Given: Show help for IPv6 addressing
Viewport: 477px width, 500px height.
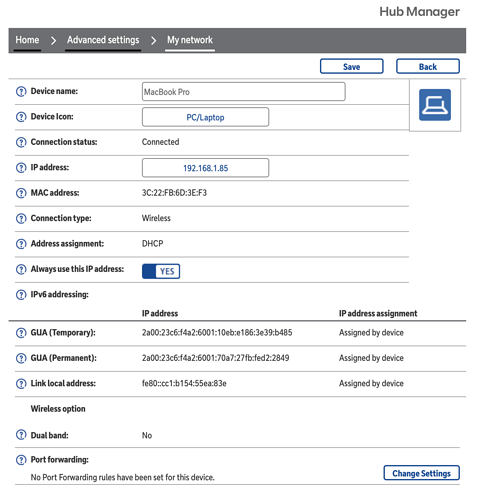Looking at the screenshot, I should click(x=21, y=295).
